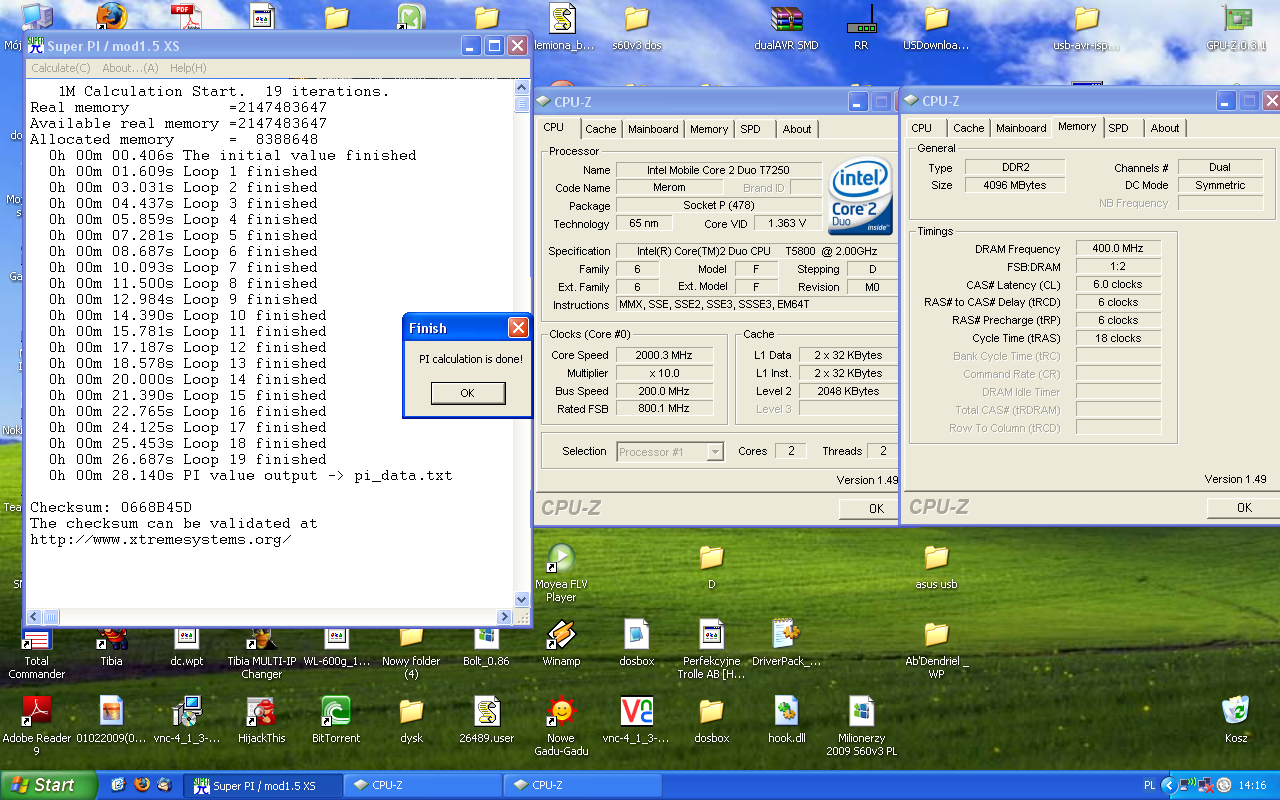Image resolution: width=1280 pixels, height=800 pixels.
Task: Open the Help(H) menu in Super PI
Action: [x=188, y=68]
